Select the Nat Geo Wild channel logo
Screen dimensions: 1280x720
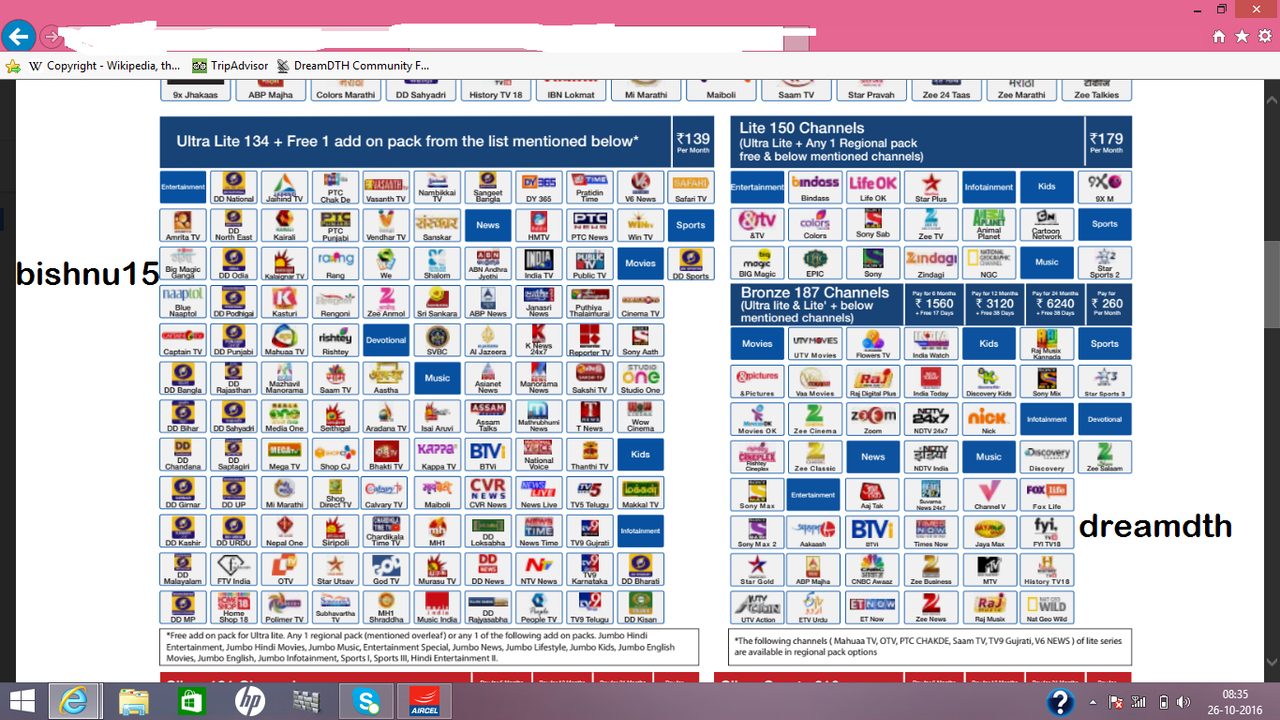click(x=1047, y=608)
